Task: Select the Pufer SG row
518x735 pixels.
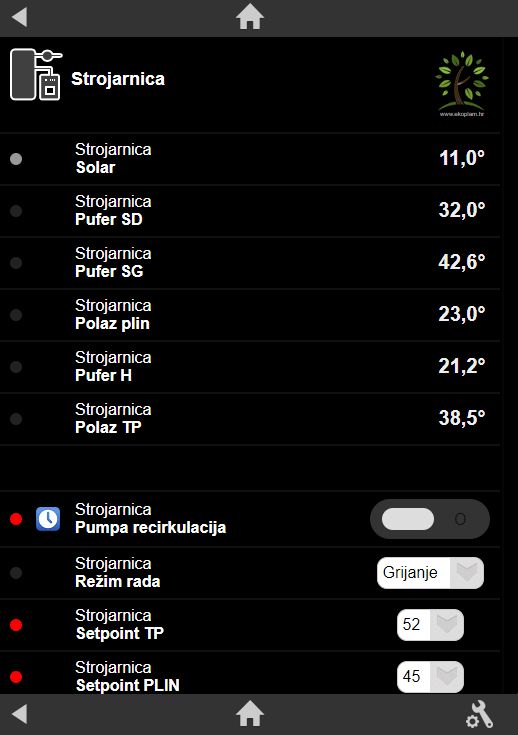Action: point(250,263)
